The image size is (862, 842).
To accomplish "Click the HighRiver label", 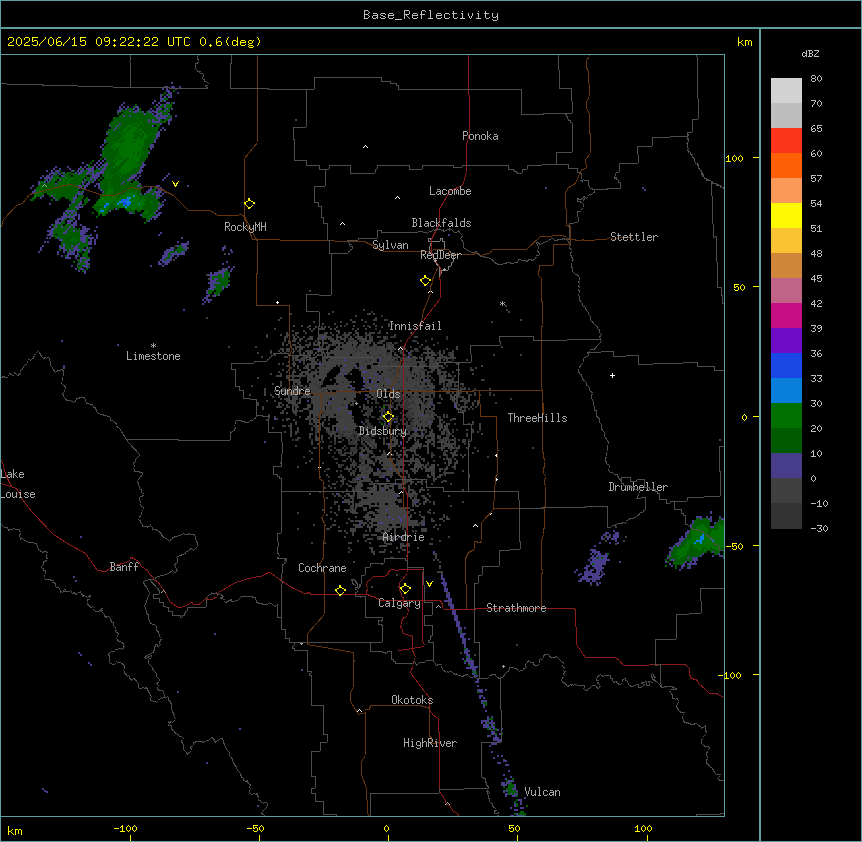I will coord(430,743).
